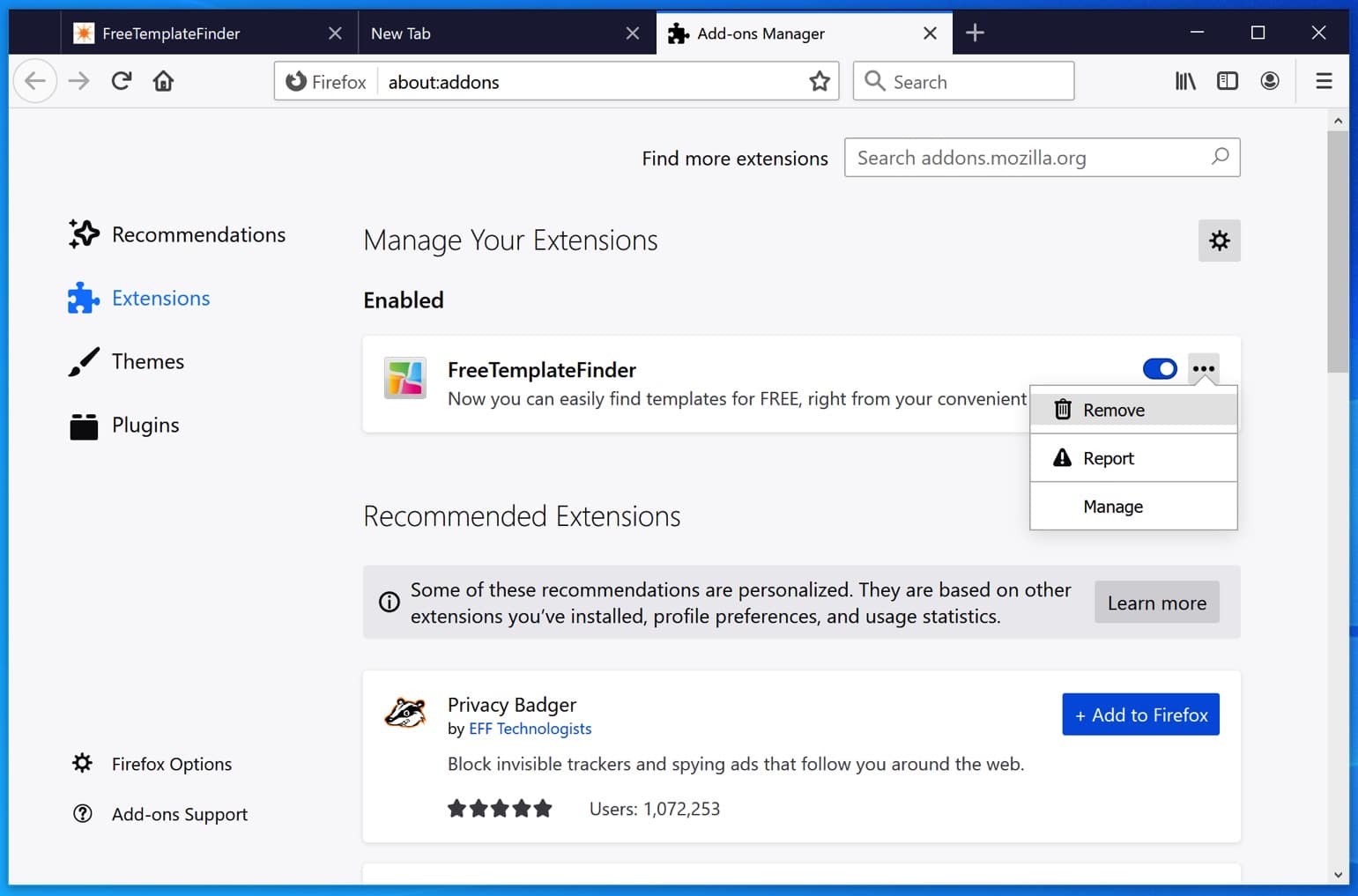
Task: Open the Themes sidebar category
Action: (x=126, y=361)
